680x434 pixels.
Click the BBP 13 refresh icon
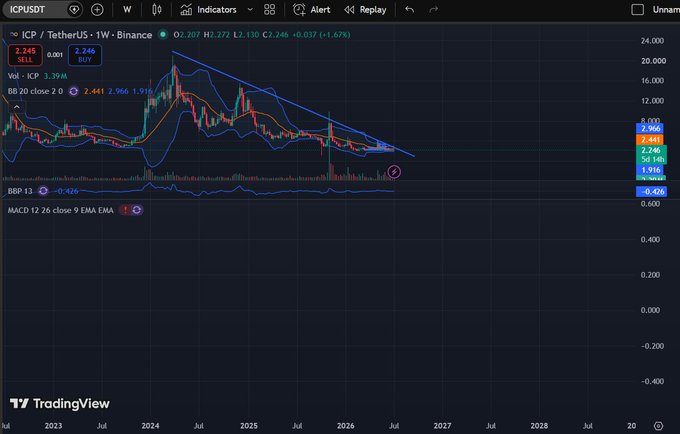pyautogui.click(x=43, y=191)
